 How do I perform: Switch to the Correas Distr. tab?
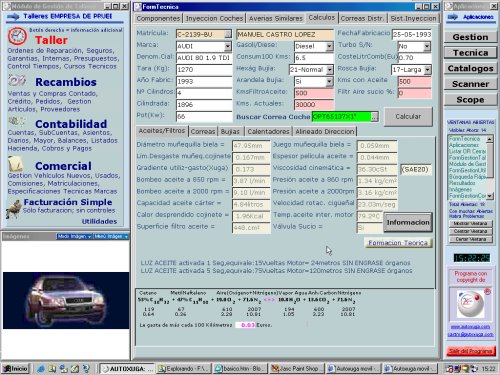(x=362, y=18)
